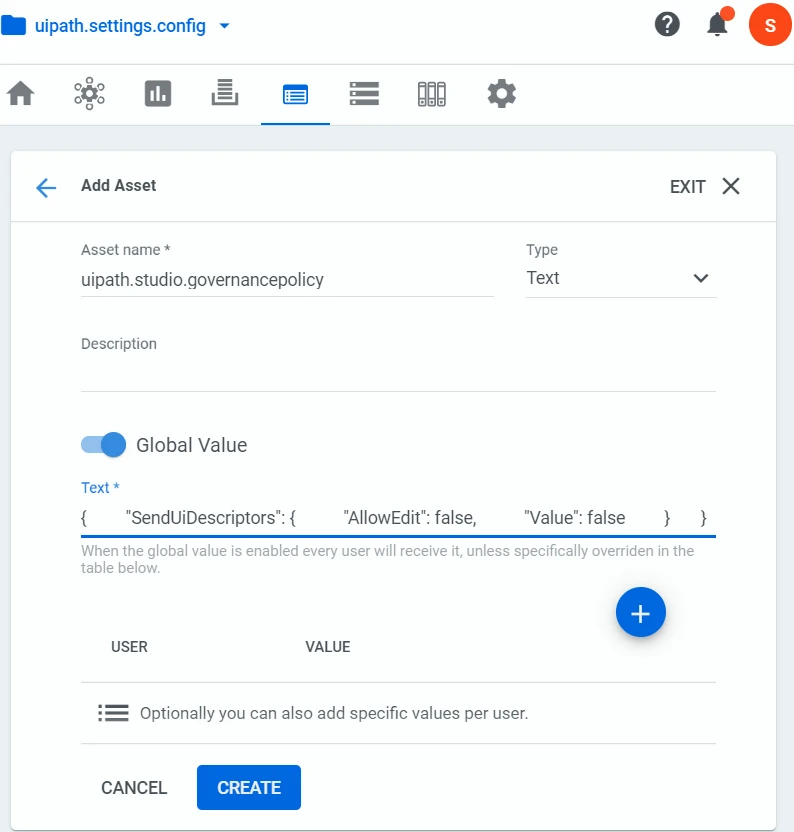Focus the Text value input with JSON
794x832 pixels.
coord(398,517)
